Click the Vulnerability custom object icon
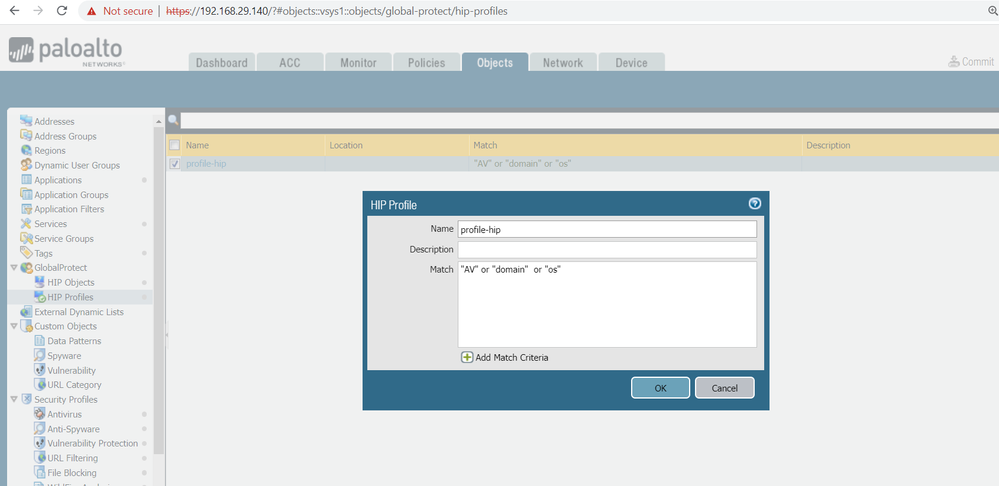 coord(40,370)
